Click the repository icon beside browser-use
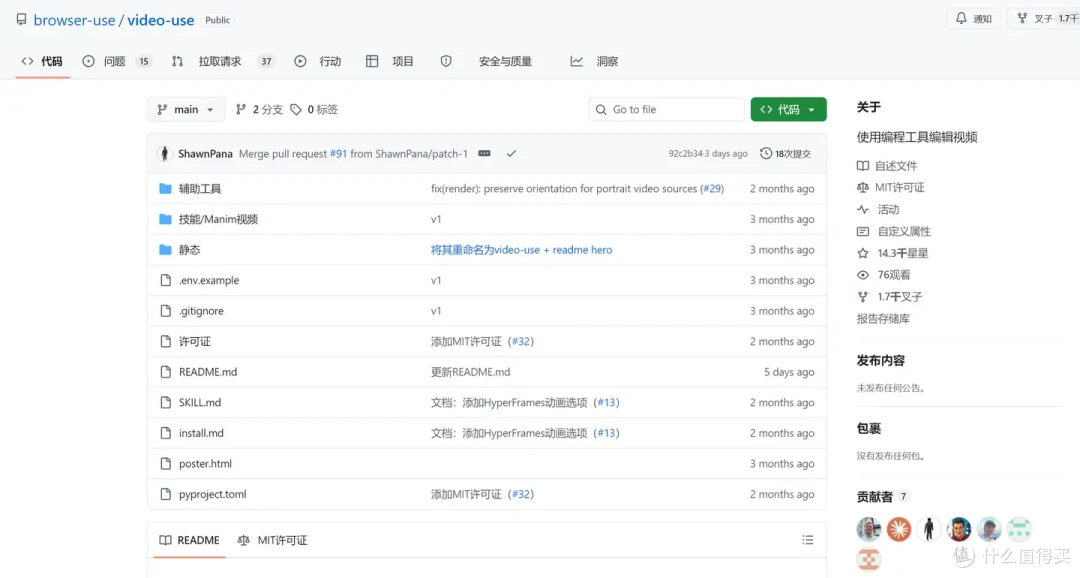Viewport: 1080px width, 578px height. [x=21, y=20]
